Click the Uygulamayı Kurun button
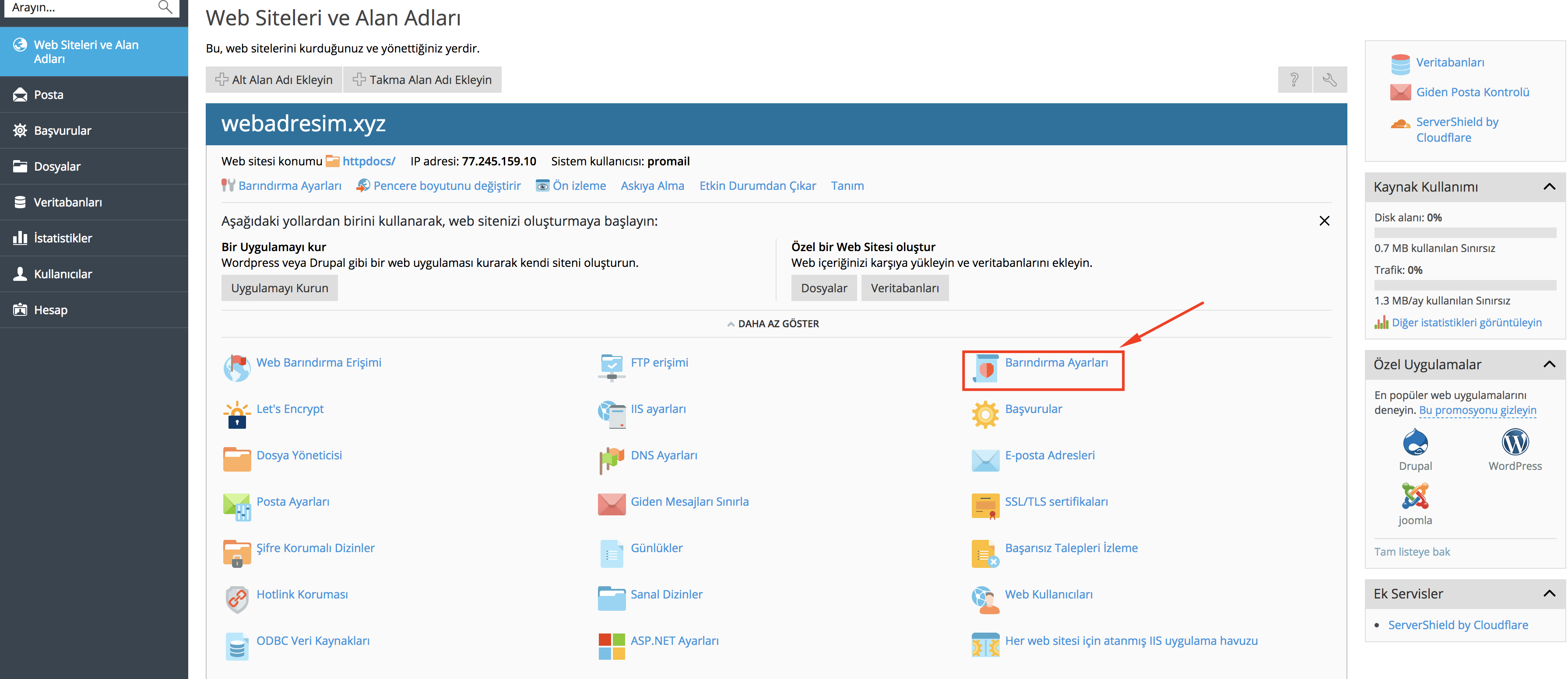1568x679 pixels. [279, 288]
